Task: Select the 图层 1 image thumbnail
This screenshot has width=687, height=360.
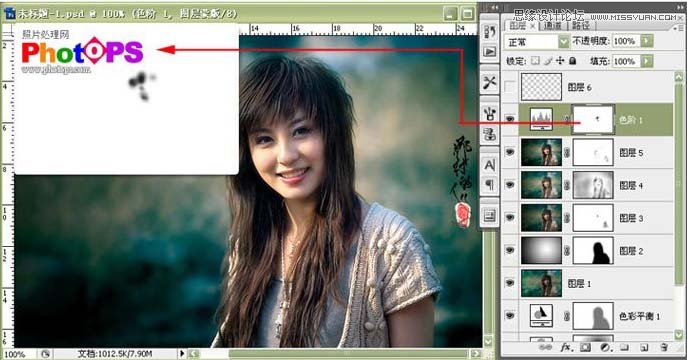Action: click(541, 283)
